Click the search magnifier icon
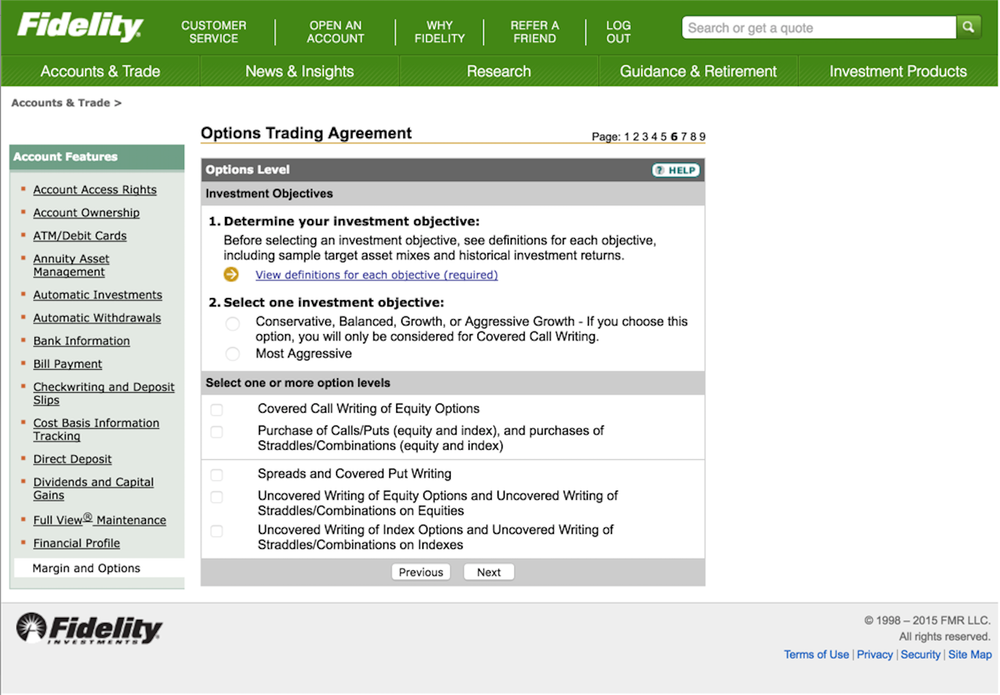 968,27
